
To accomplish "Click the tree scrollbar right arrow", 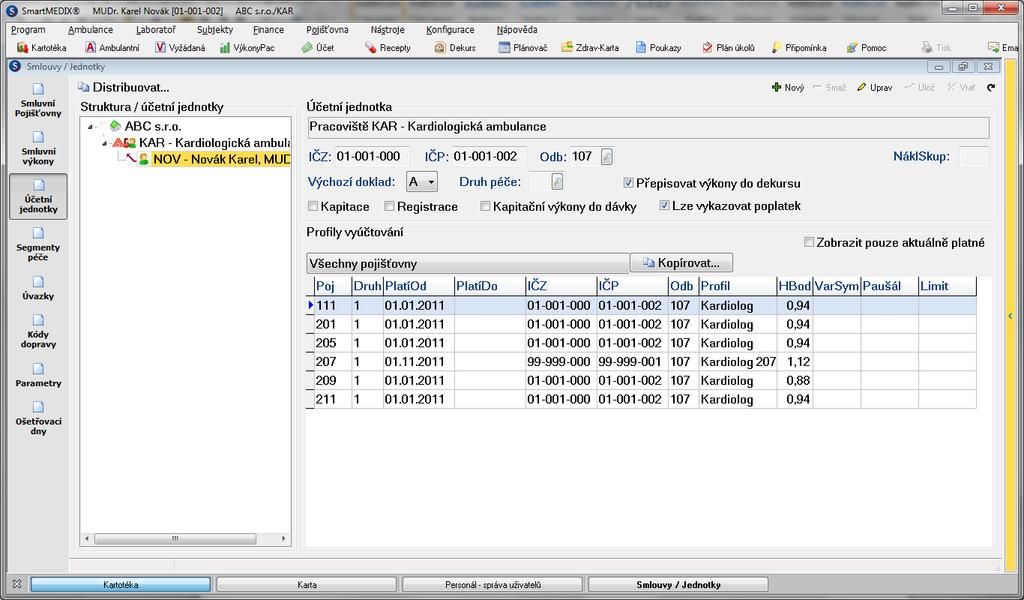I will (283, 539).
